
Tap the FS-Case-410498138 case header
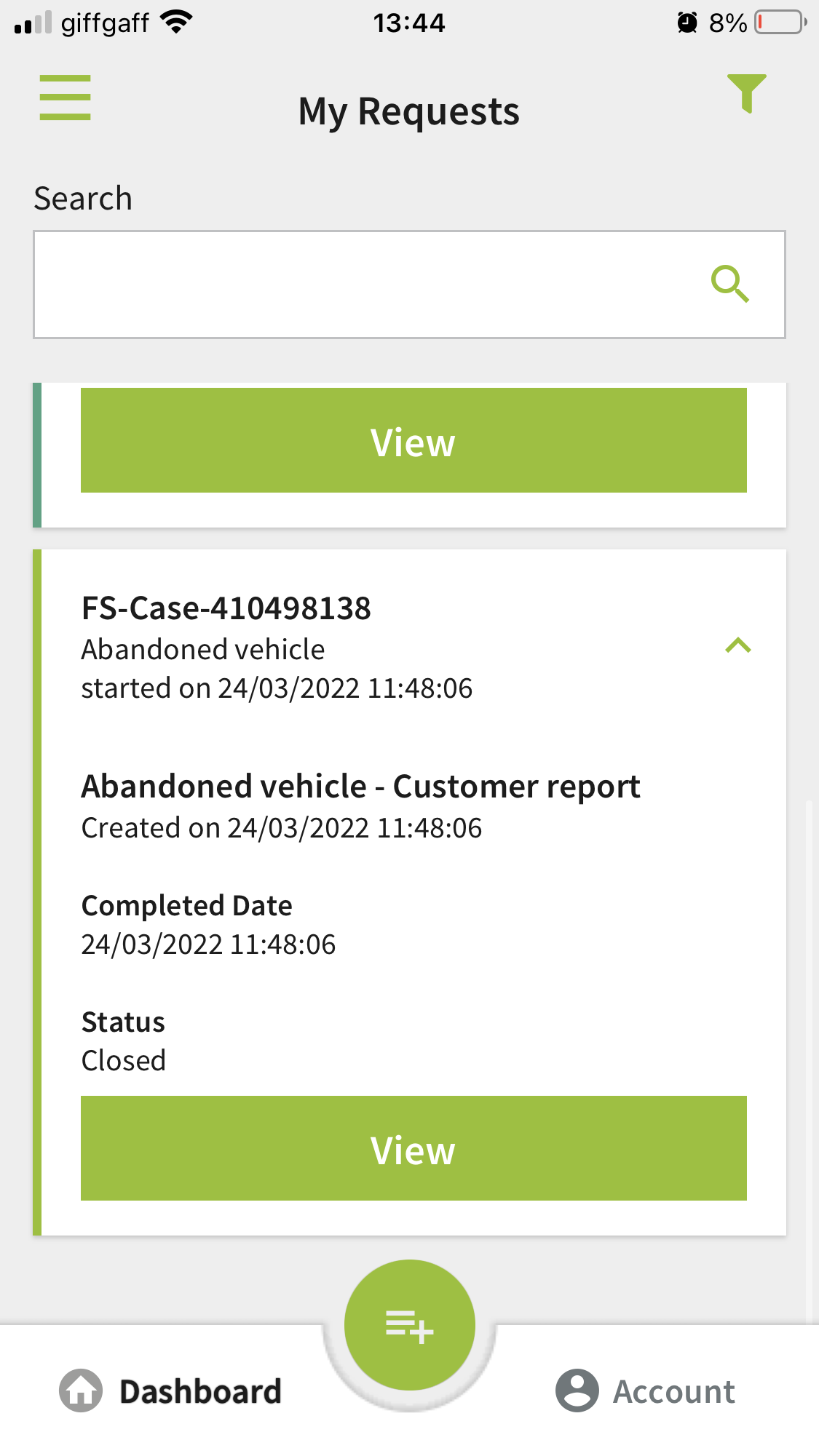[x=226, y=608]
